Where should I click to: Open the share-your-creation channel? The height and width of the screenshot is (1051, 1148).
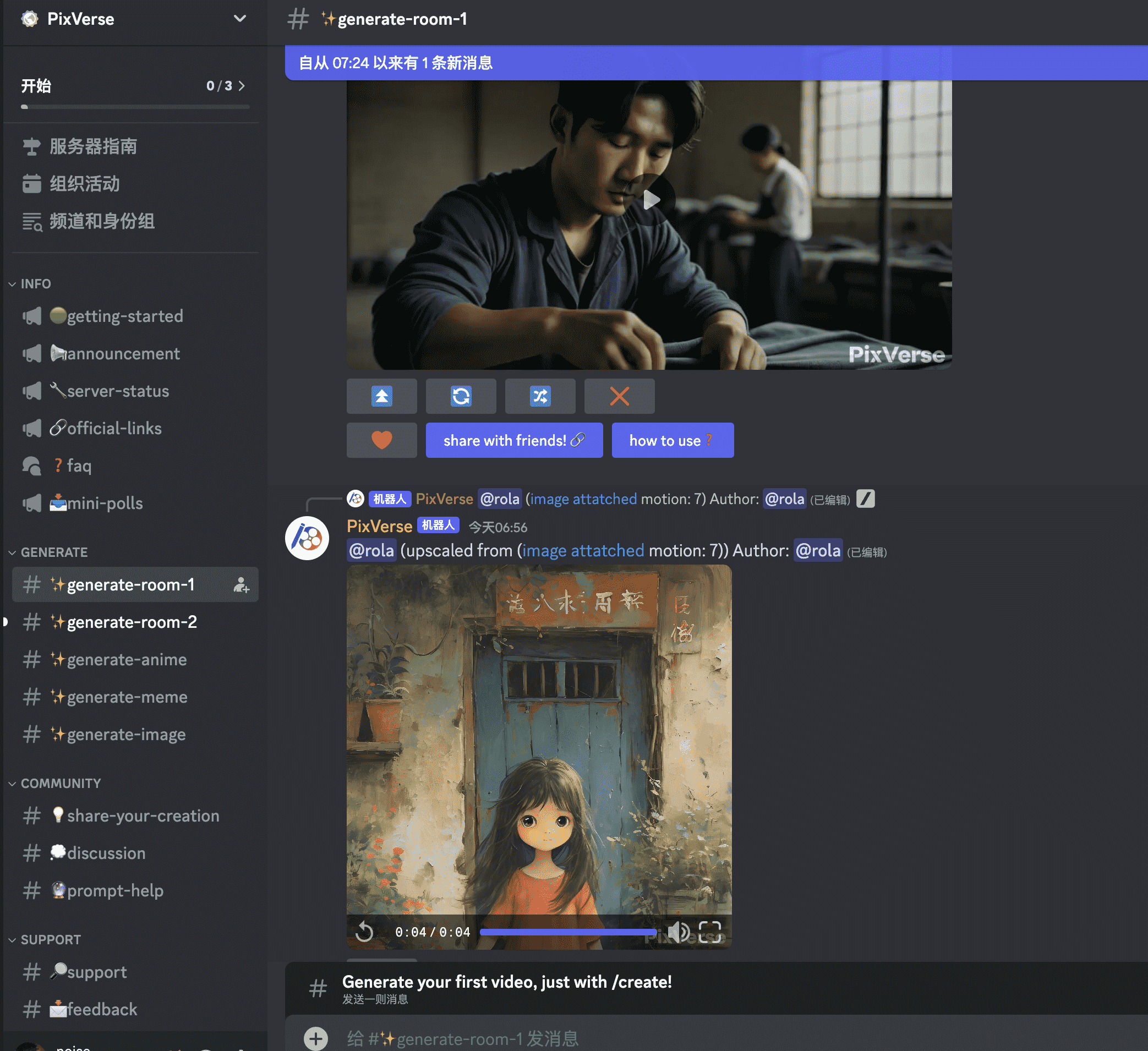[x=143, y=816]
